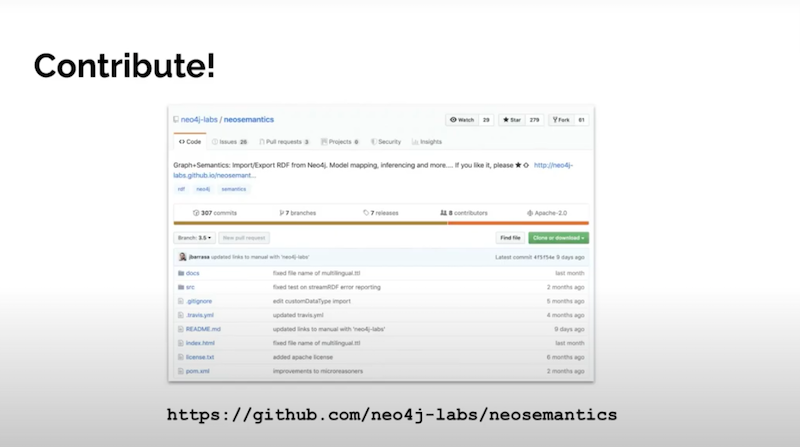Open the pom.xml file
Viewport: 800px width, 447px height.
[197, 371]
